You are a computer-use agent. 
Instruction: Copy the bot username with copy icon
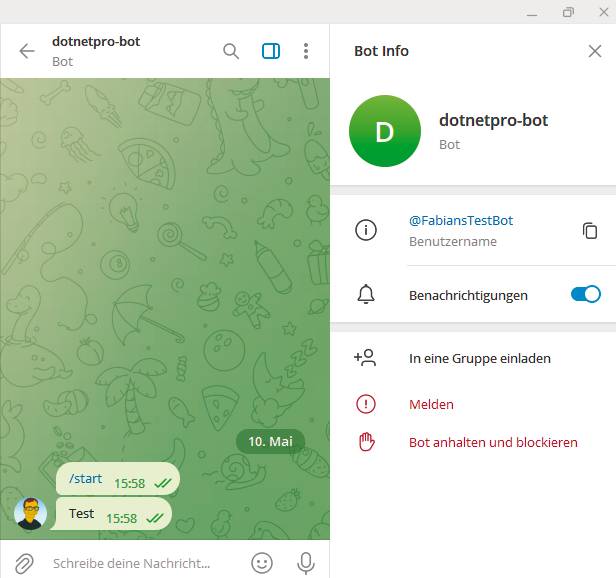point(590,231)
